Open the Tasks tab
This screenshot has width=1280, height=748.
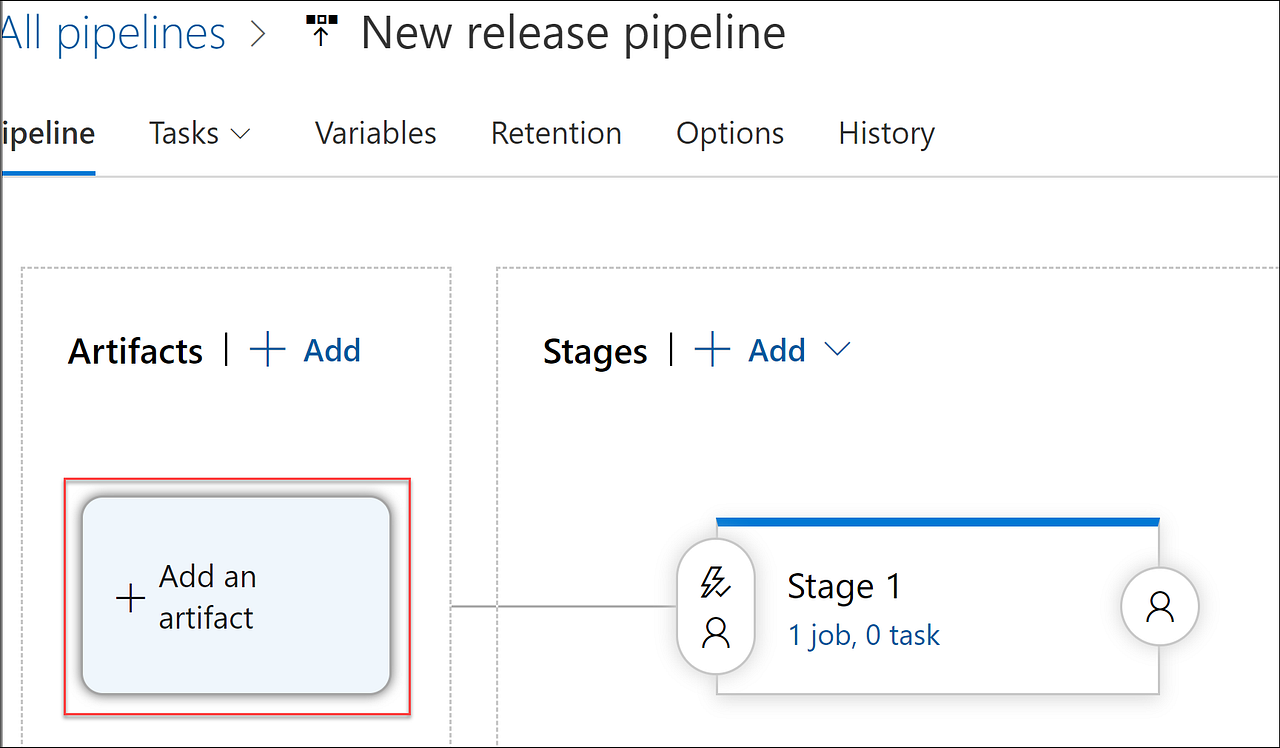(x=184, y=134)
